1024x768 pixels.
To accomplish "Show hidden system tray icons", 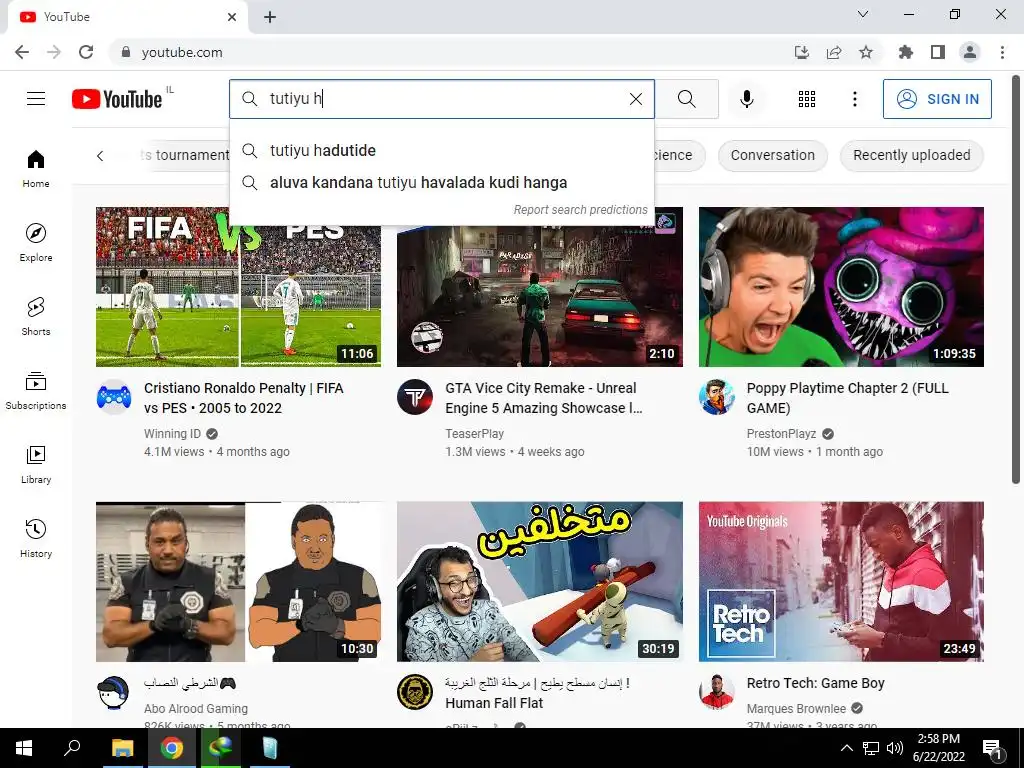I will coord(846,748).
